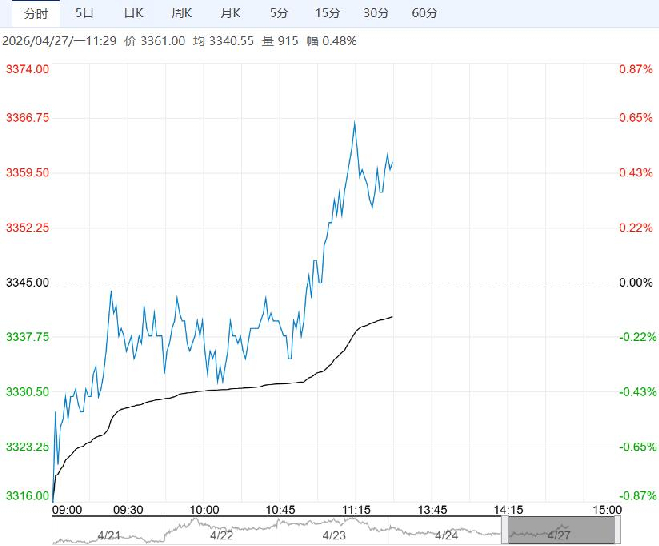The width and height of the screenshot is (659, 546).
Task: Select 4/24 section of the navigator timeline
Action: tap(446, 535)
